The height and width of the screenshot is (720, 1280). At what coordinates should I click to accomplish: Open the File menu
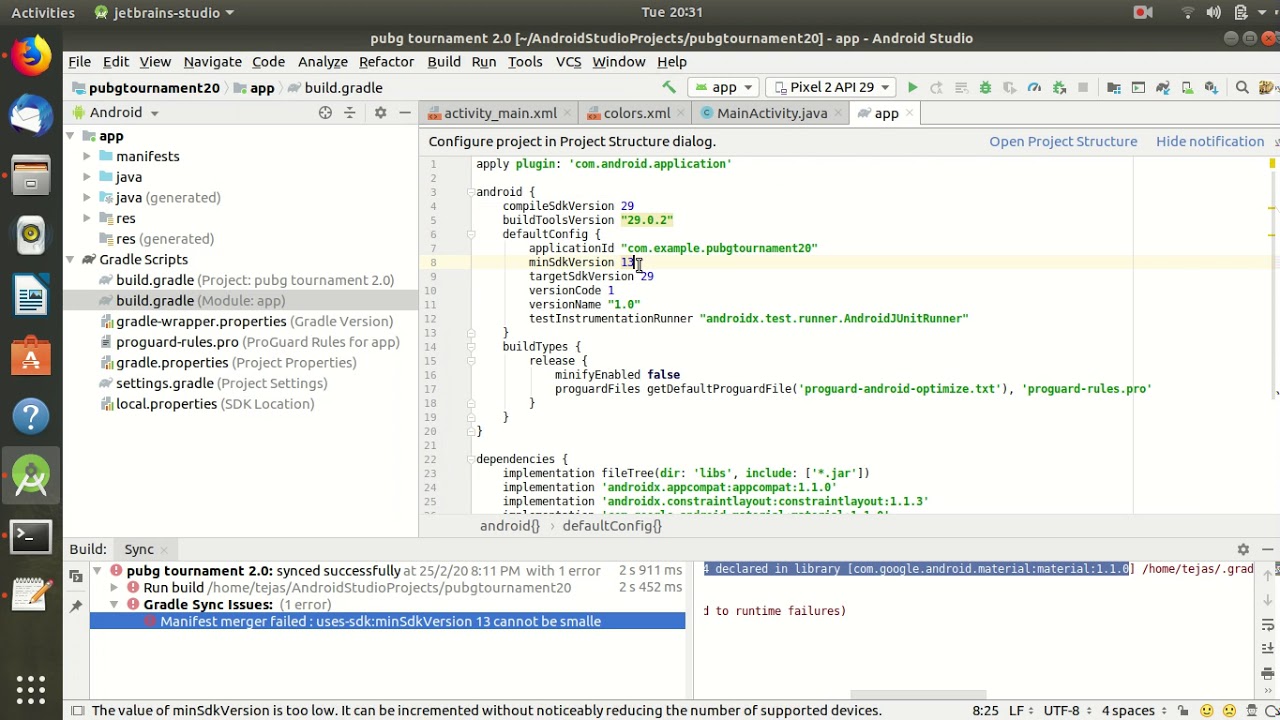coord(79,62)
